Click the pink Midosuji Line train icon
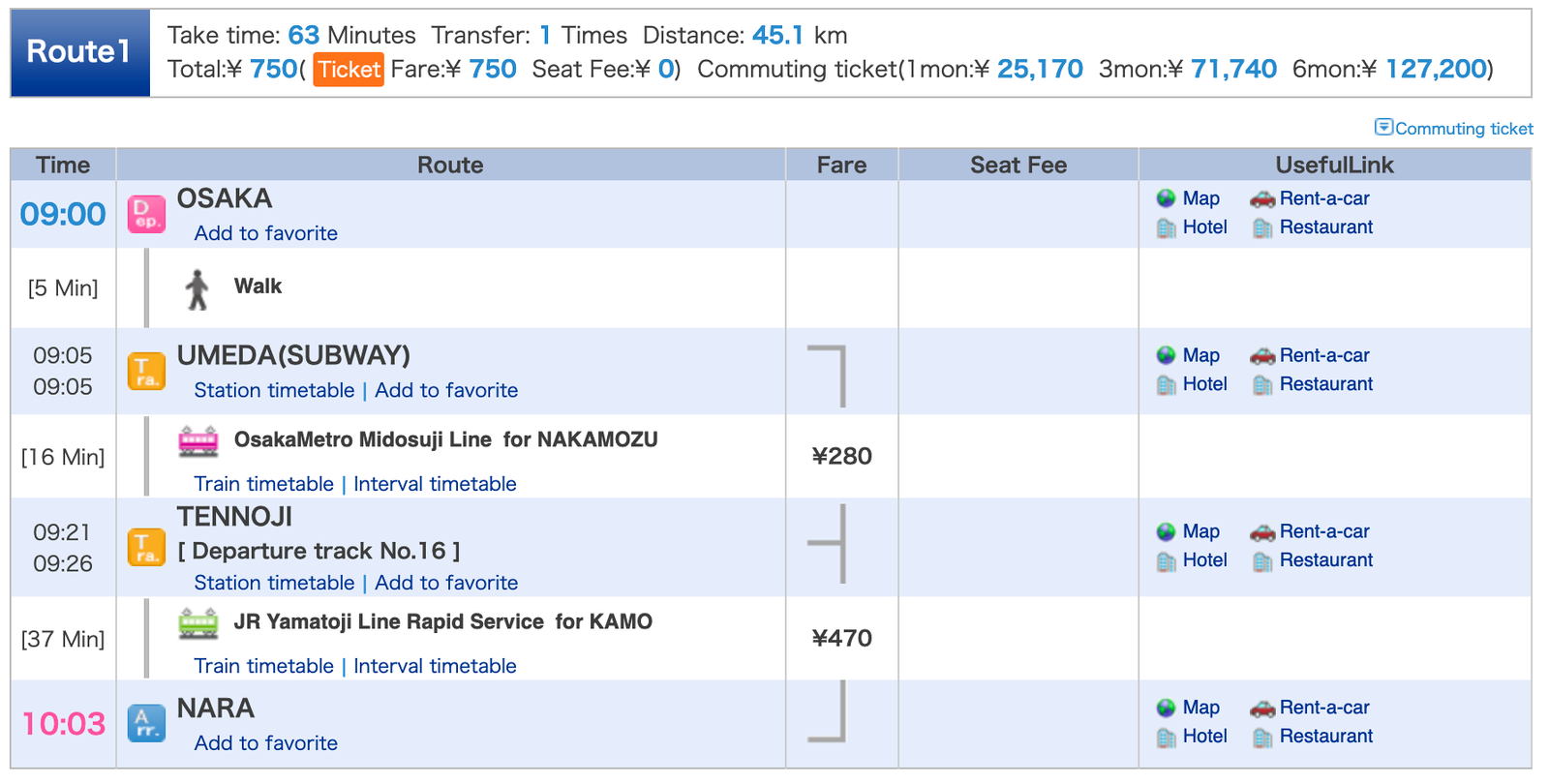 point(198,441)
